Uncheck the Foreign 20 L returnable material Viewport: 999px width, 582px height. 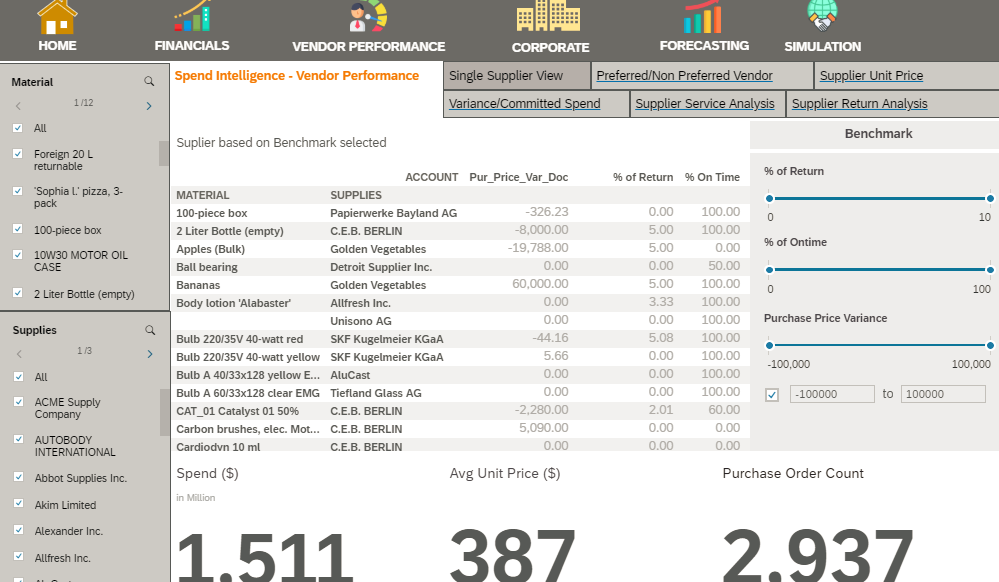pyautogui.click(x=18, y=154)
